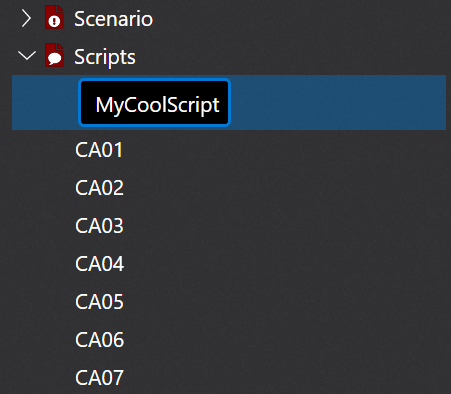The image size is (451, 394).
Task: Click the Scripts speech-bubble file icon
Action: (54, 55)
